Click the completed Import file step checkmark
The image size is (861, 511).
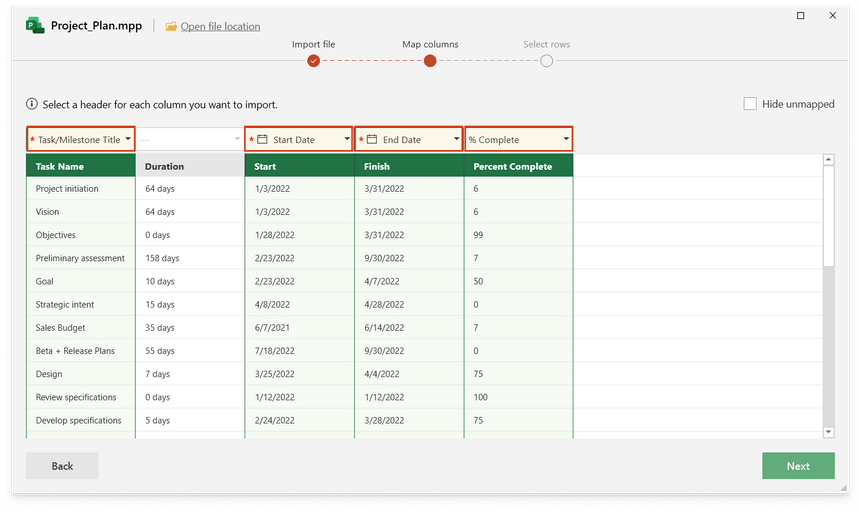pos(314,61)
